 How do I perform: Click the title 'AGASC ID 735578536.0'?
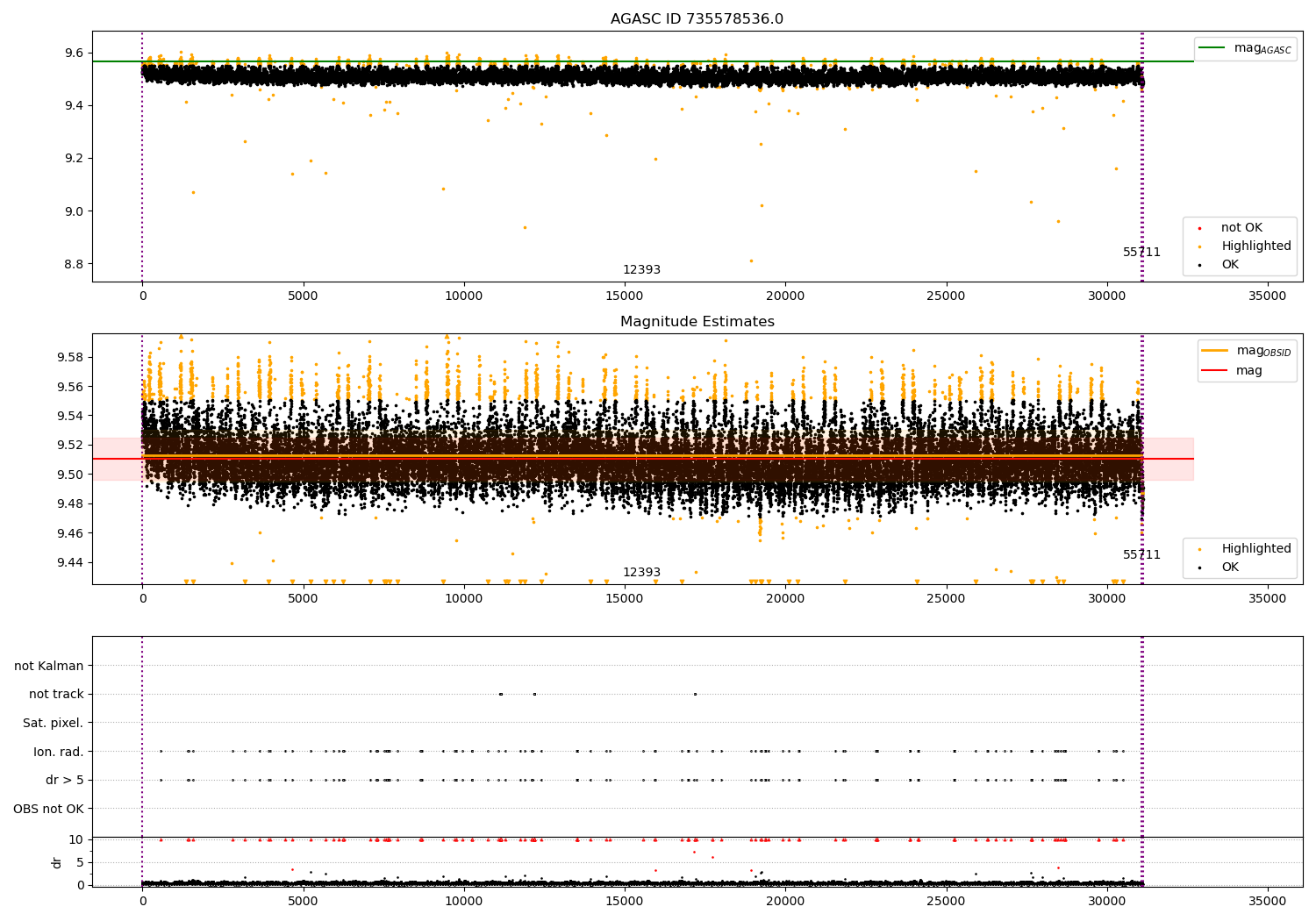point(697,19)
